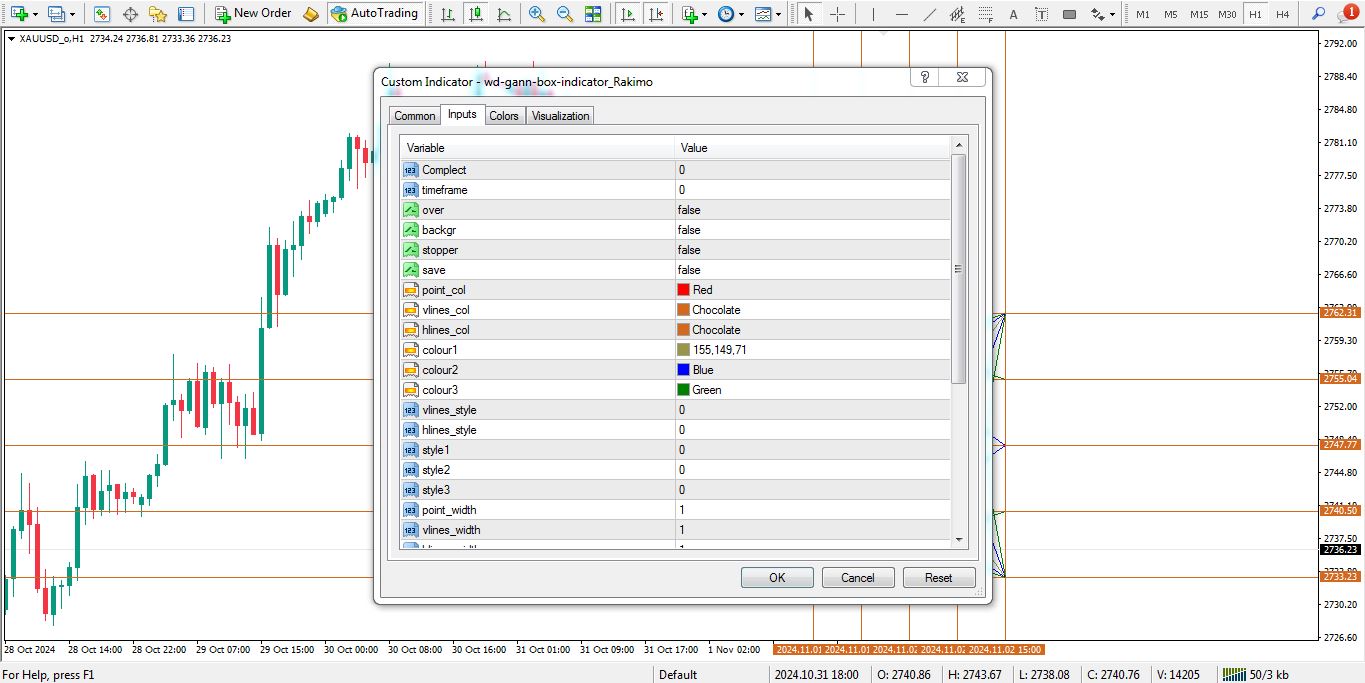Expand the new chart dropdown arrow
Image resolution: width=1365 pixels, height=683 pixels.
pos(36,14)
